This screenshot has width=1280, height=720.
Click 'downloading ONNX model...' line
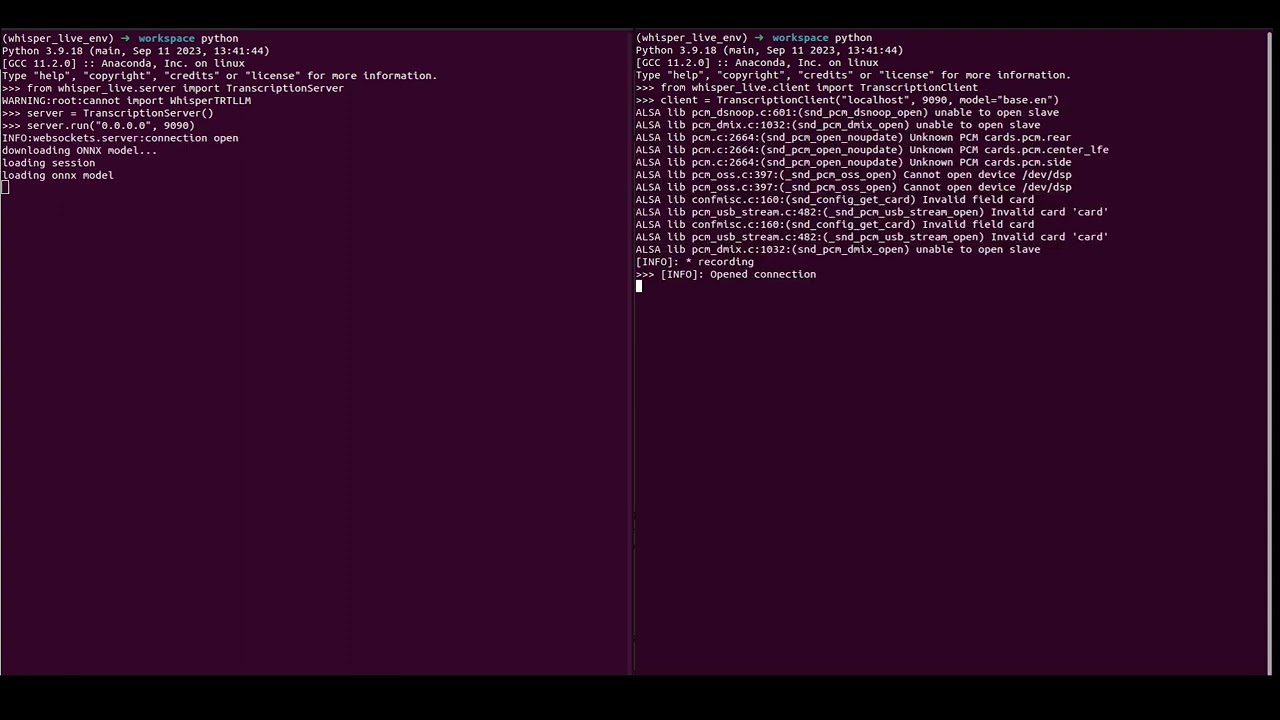tap(79, 150)
